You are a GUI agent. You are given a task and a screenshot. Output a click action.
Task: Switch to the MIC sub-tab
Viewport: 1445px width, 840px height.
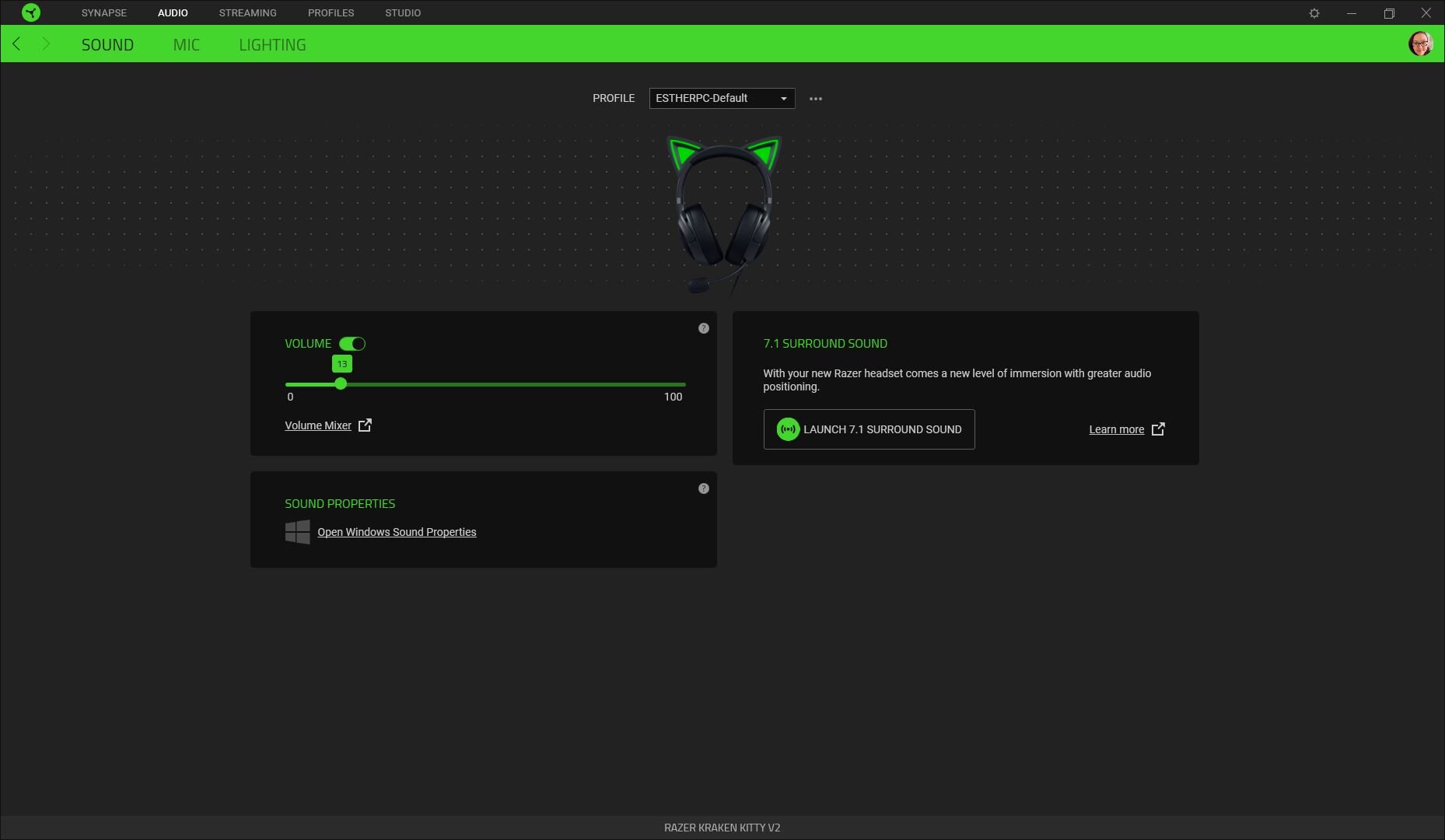click(x=187, y=45)
